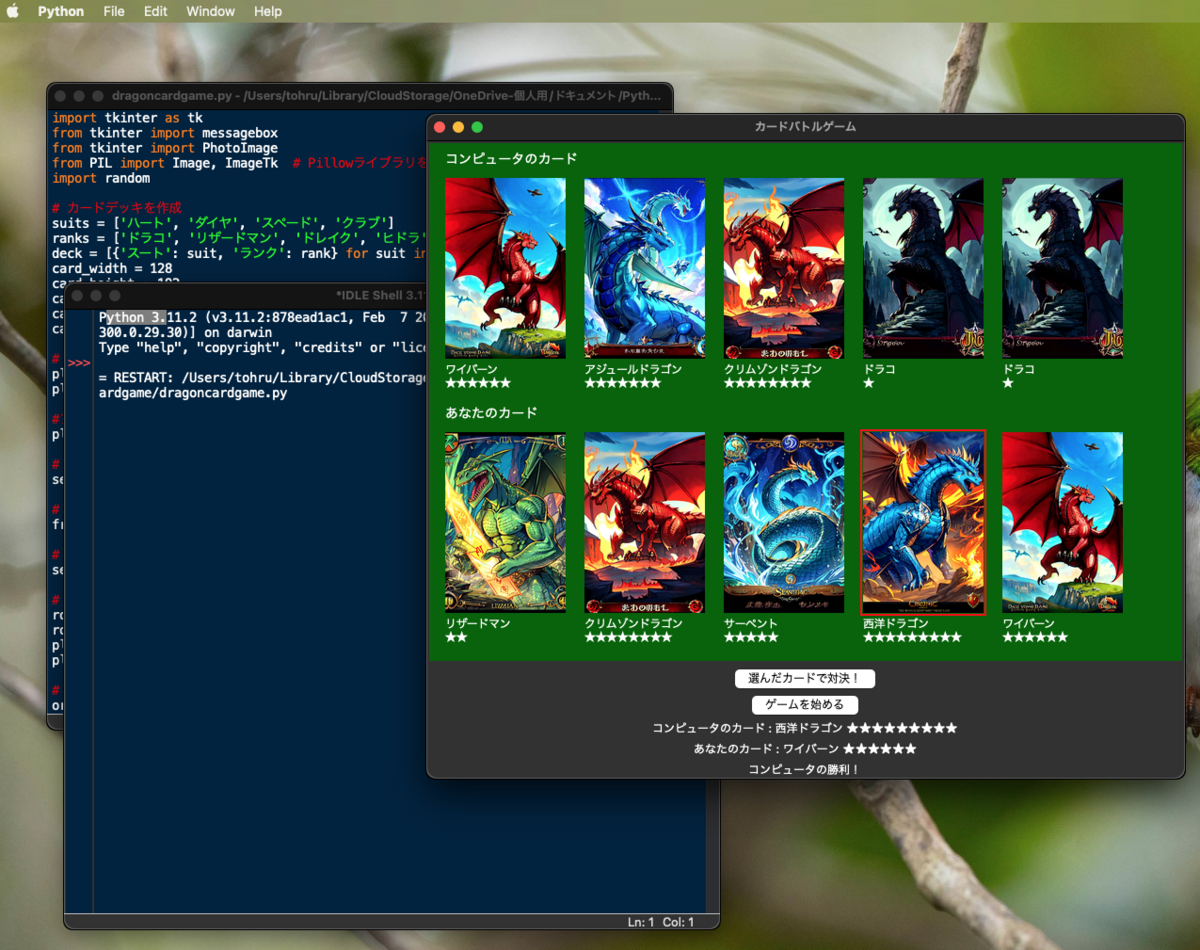This screenshot has width=1200, height=950.
Task: Select your ワイバーン card
Action: pos(1062,522)
